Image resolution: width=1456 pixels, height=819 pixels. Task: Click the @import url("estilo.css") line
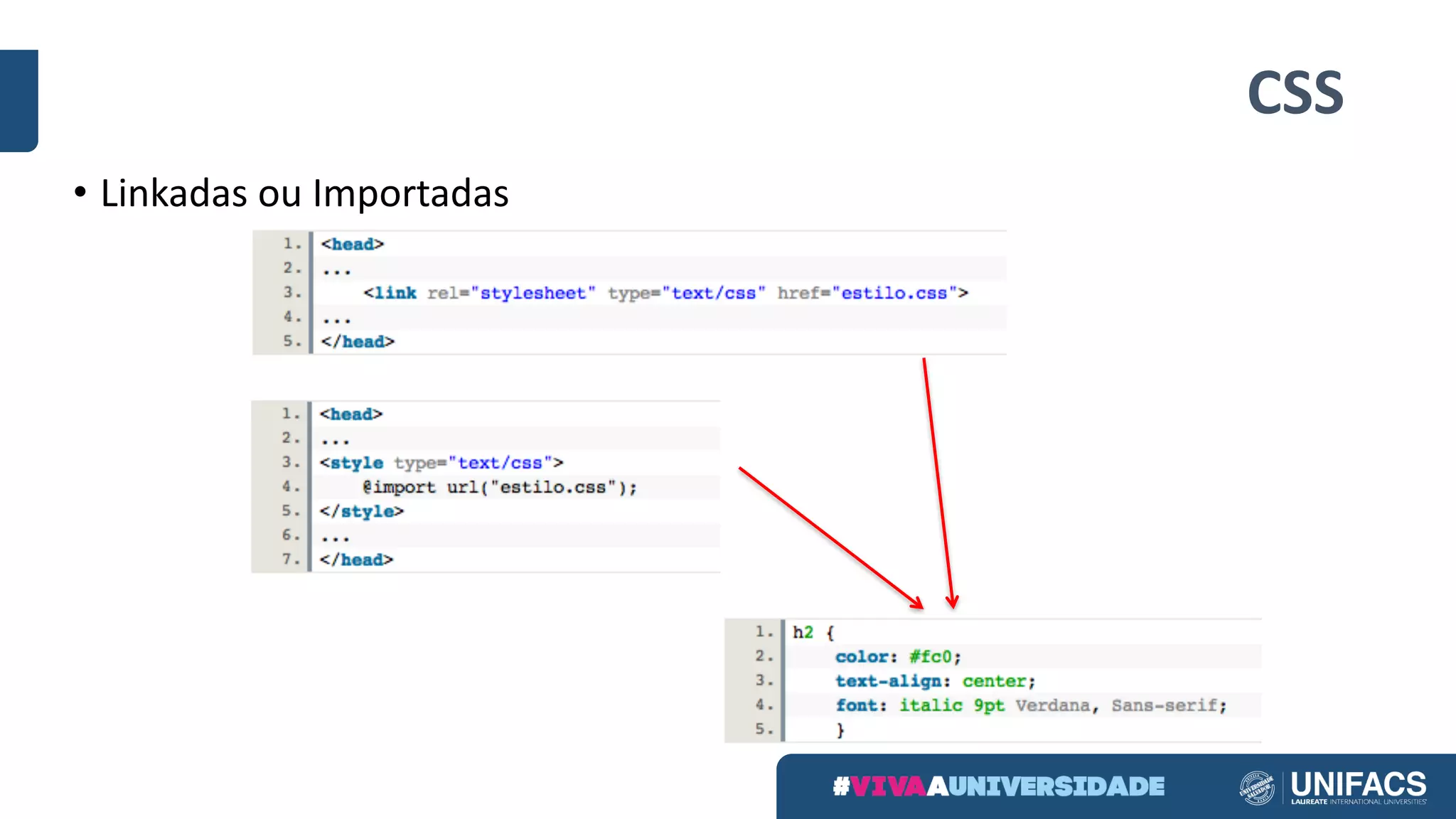(x=500, y=488)
